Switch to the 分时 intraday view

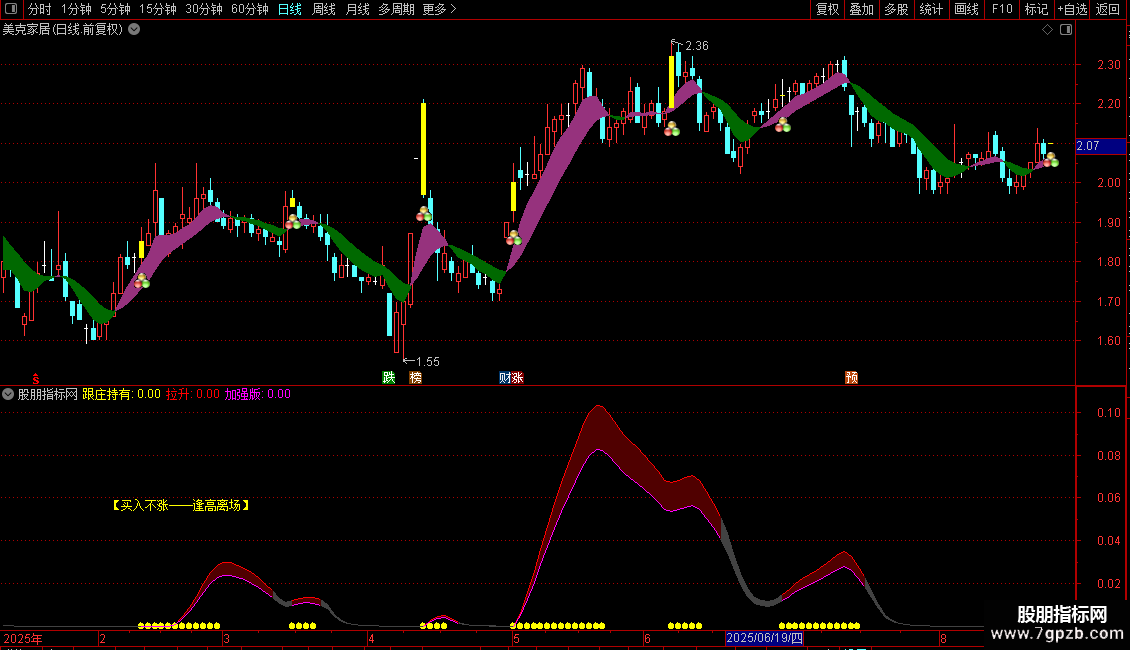coord(40,9)
